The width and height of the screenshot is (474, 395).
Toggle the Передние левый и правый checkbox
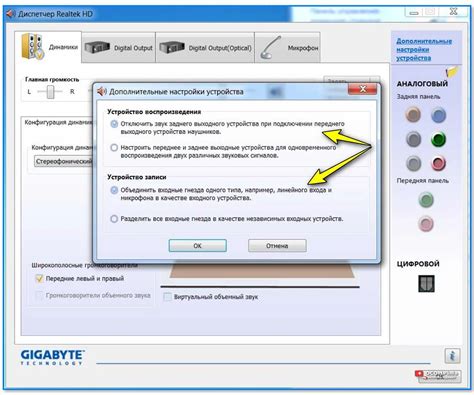[x=39, y=278]
